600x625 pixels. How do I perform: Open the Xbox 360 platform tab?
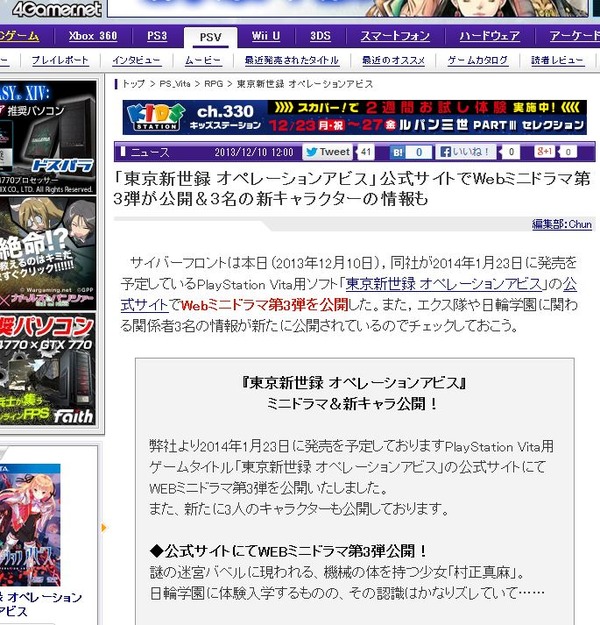pos(93,36)
